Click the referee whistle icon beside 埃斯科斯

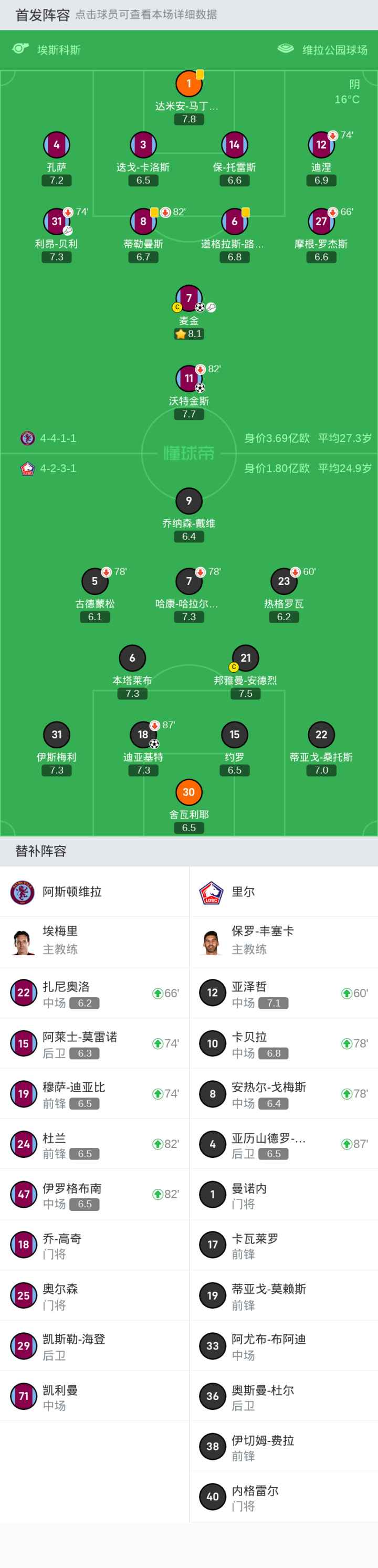click(x=20, y=49)
